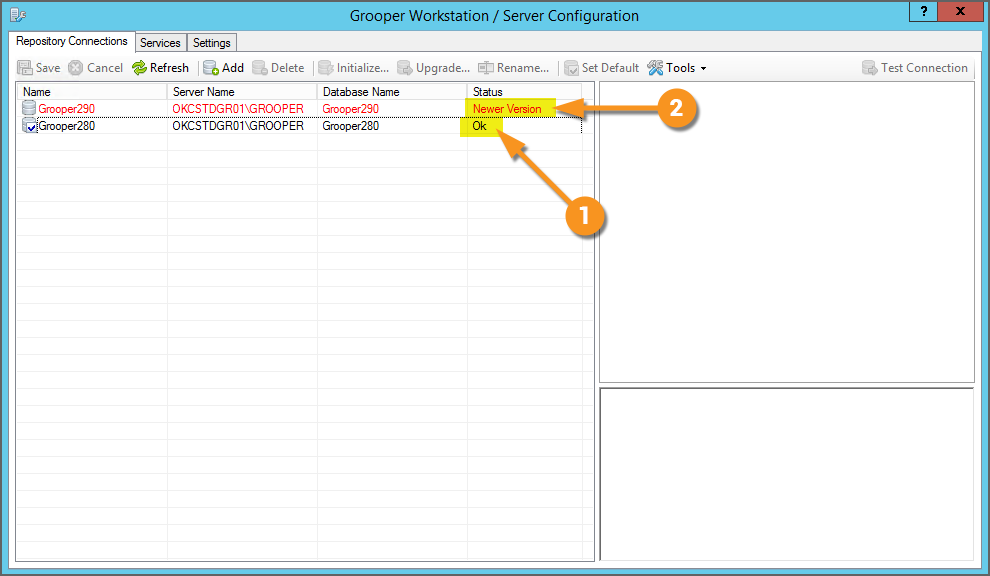Click the Grooper application icon in title bar
Viewport: 990px width, 576px height.
coord(18,15)
